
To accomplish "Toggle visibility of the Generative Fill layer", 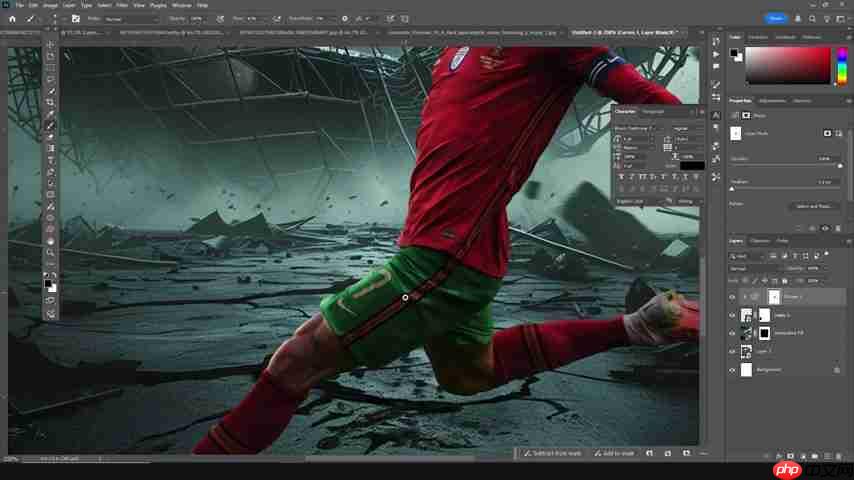I will (732, 333).
